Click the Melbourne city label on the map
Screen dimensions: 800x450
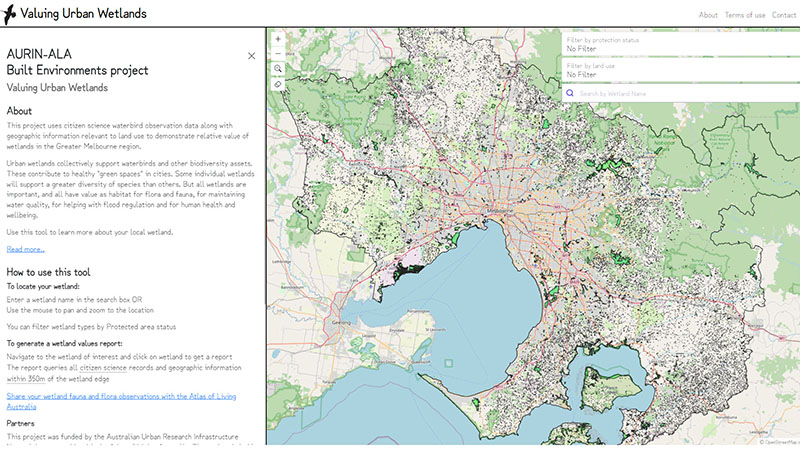tap(500, 210)
